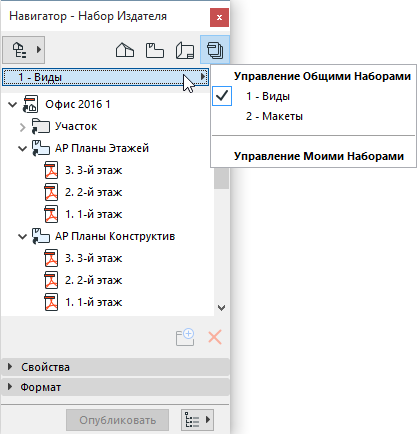Click PDF icon of '3. 3-й этаж' under Планы Конструктив
417x434 pixels.
tap(51, 258)
